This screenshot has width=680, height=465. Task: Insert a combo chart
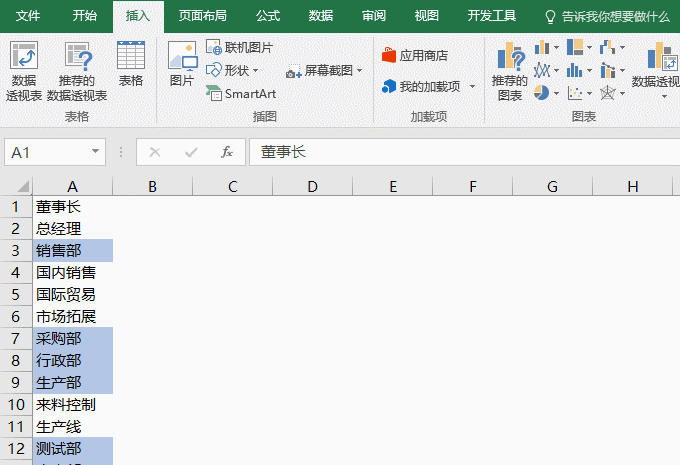pyautogui.click(x=608, y=70)
